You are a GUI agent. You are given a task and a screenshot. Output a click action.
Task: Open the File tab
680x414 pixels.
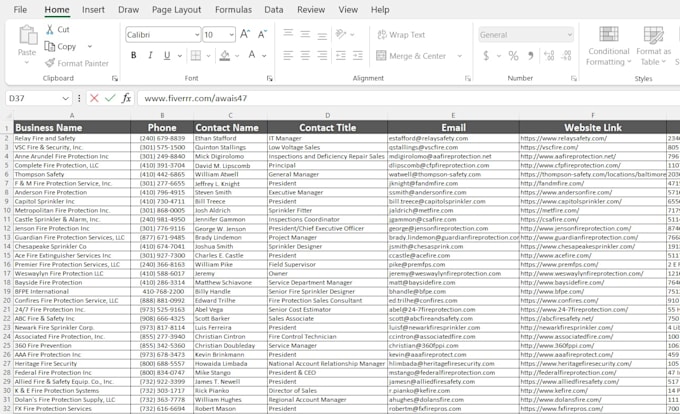20,10
